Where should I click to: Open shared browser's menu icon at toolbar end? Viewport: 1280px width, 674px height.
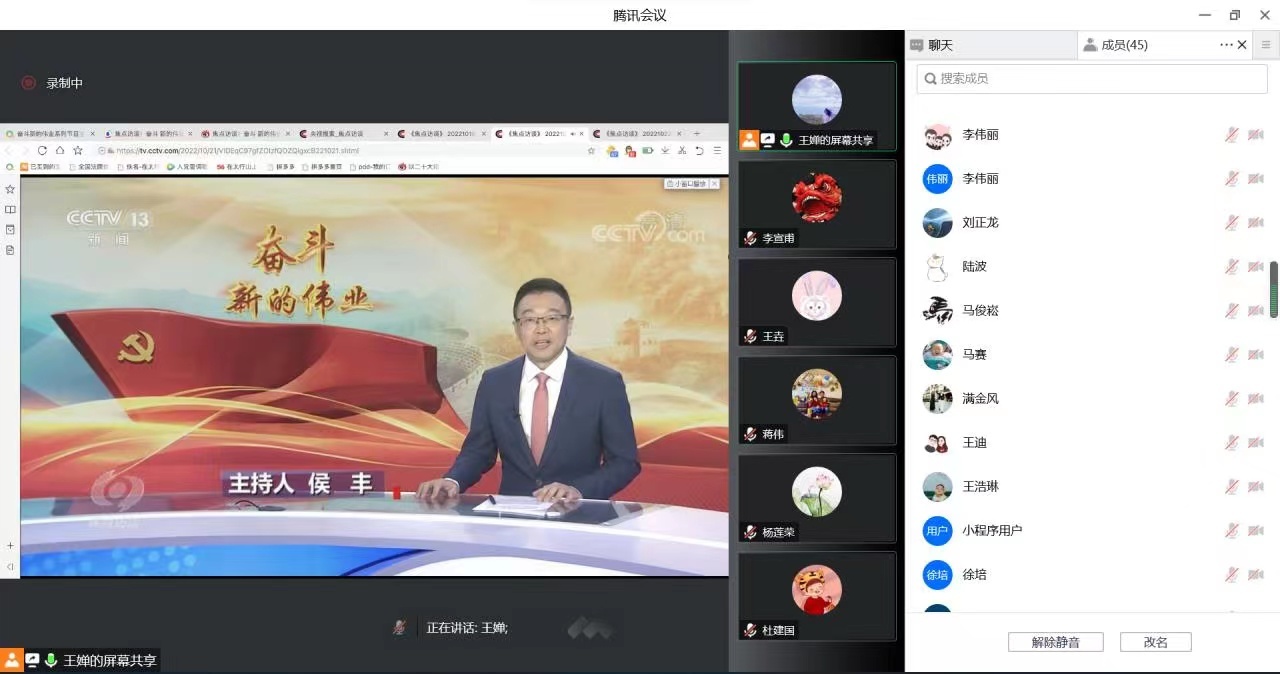click(717, 150)
